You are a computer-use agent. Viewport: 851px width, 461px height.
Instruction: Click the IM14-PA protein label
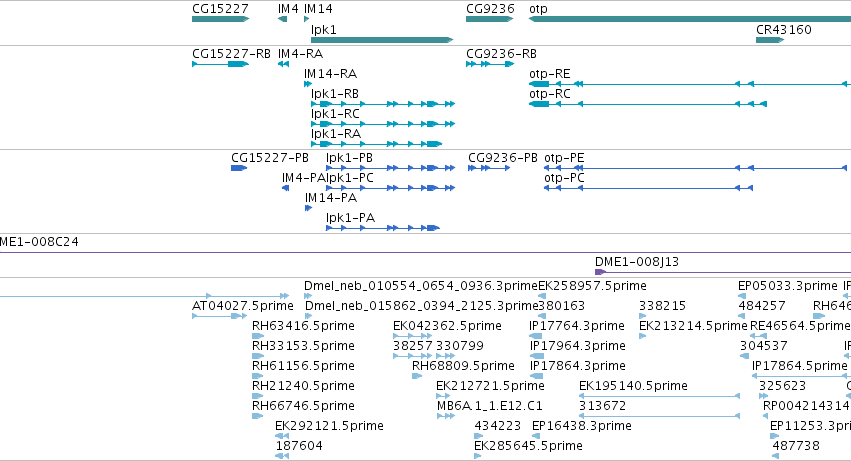tap(331, 198)
